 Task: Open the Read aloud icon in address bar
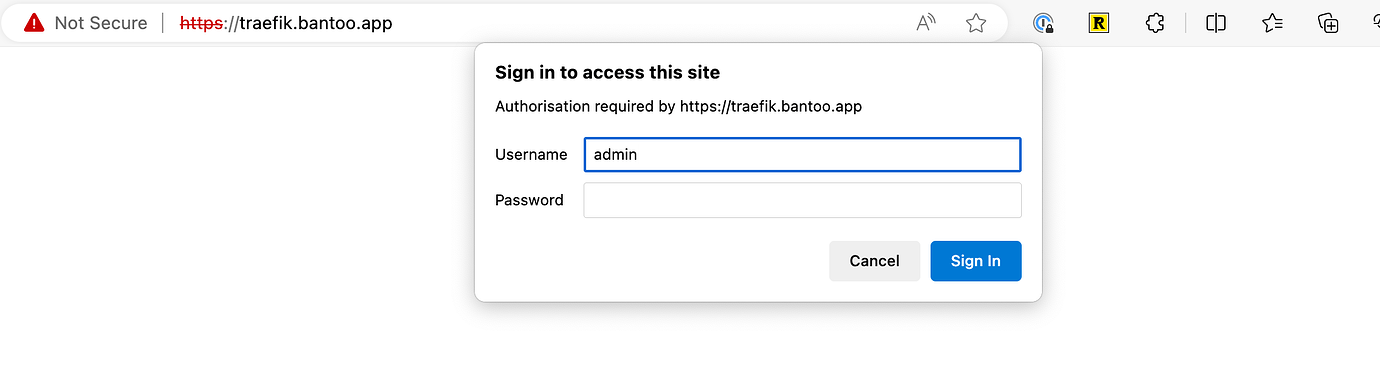click(x=927, y=23)
